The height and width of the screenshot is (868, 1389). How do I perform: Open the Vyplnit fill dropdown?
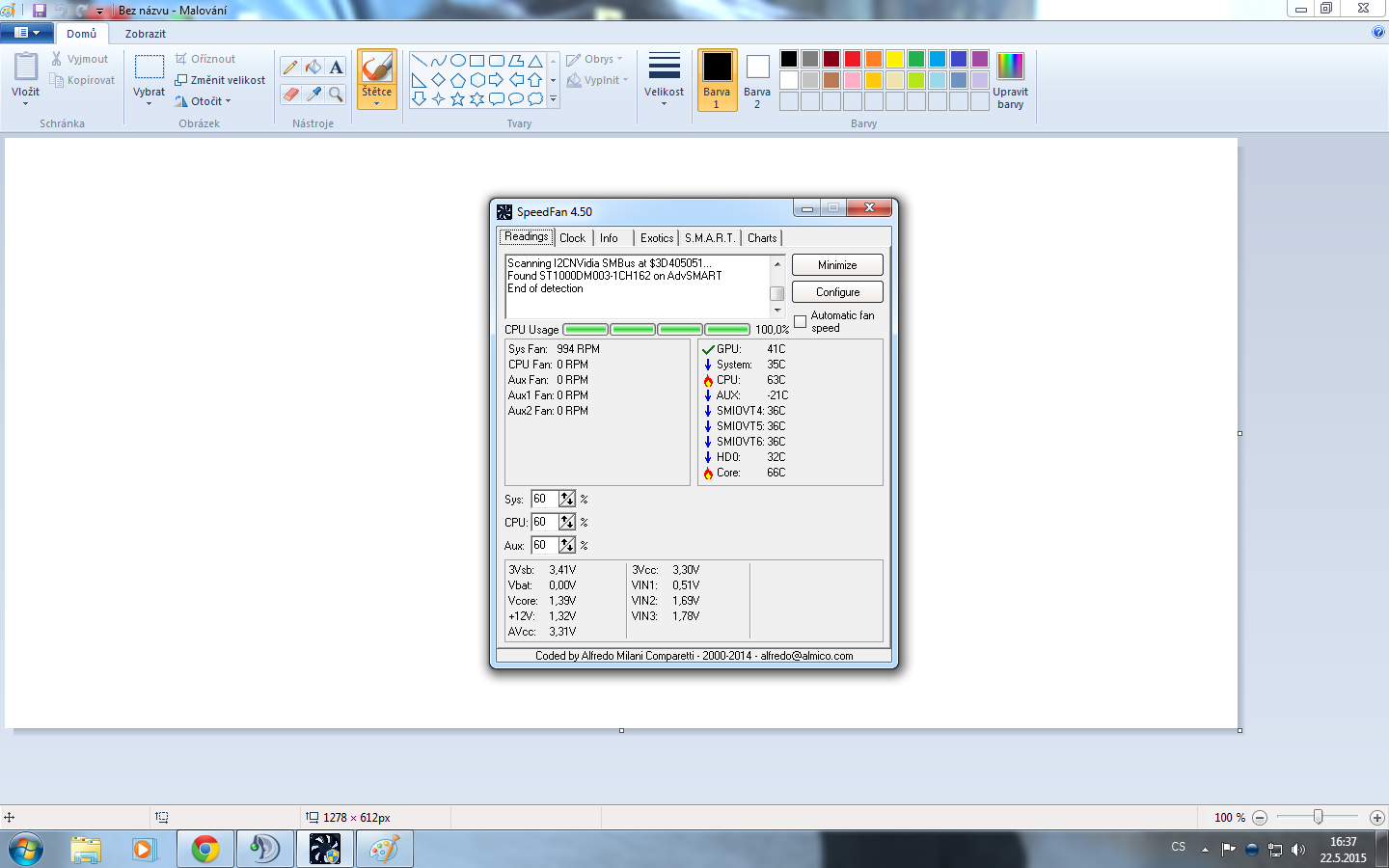click(598, 80)
